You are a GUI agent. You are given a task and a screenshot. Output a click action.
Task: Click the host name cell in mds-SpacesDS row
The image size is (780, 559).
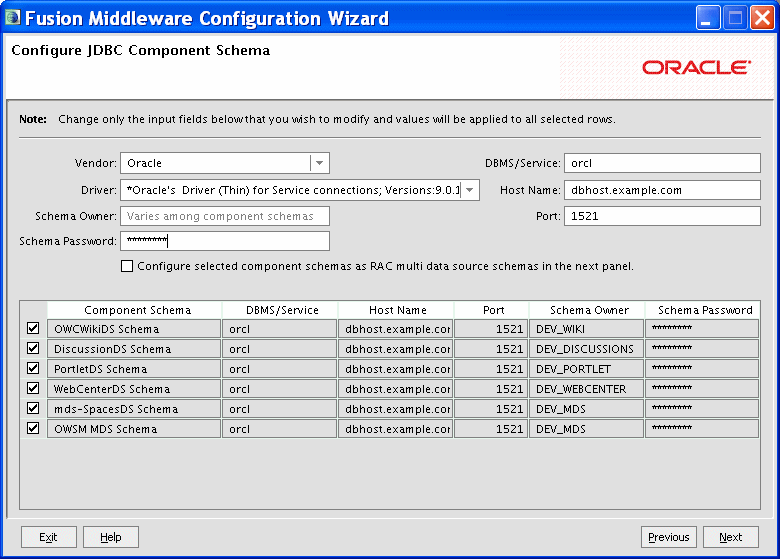pos(395,408)
